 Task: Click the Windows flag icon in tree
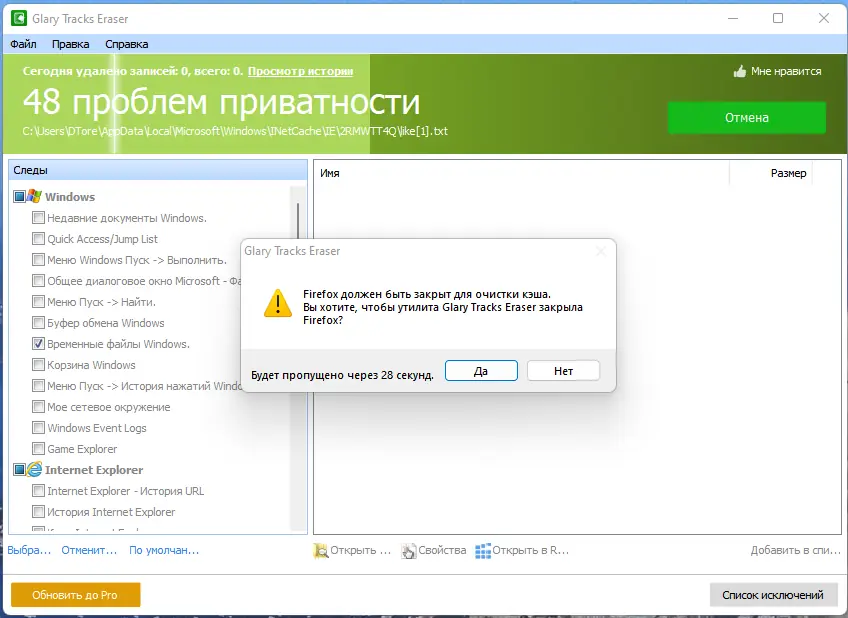pos(35,196)
